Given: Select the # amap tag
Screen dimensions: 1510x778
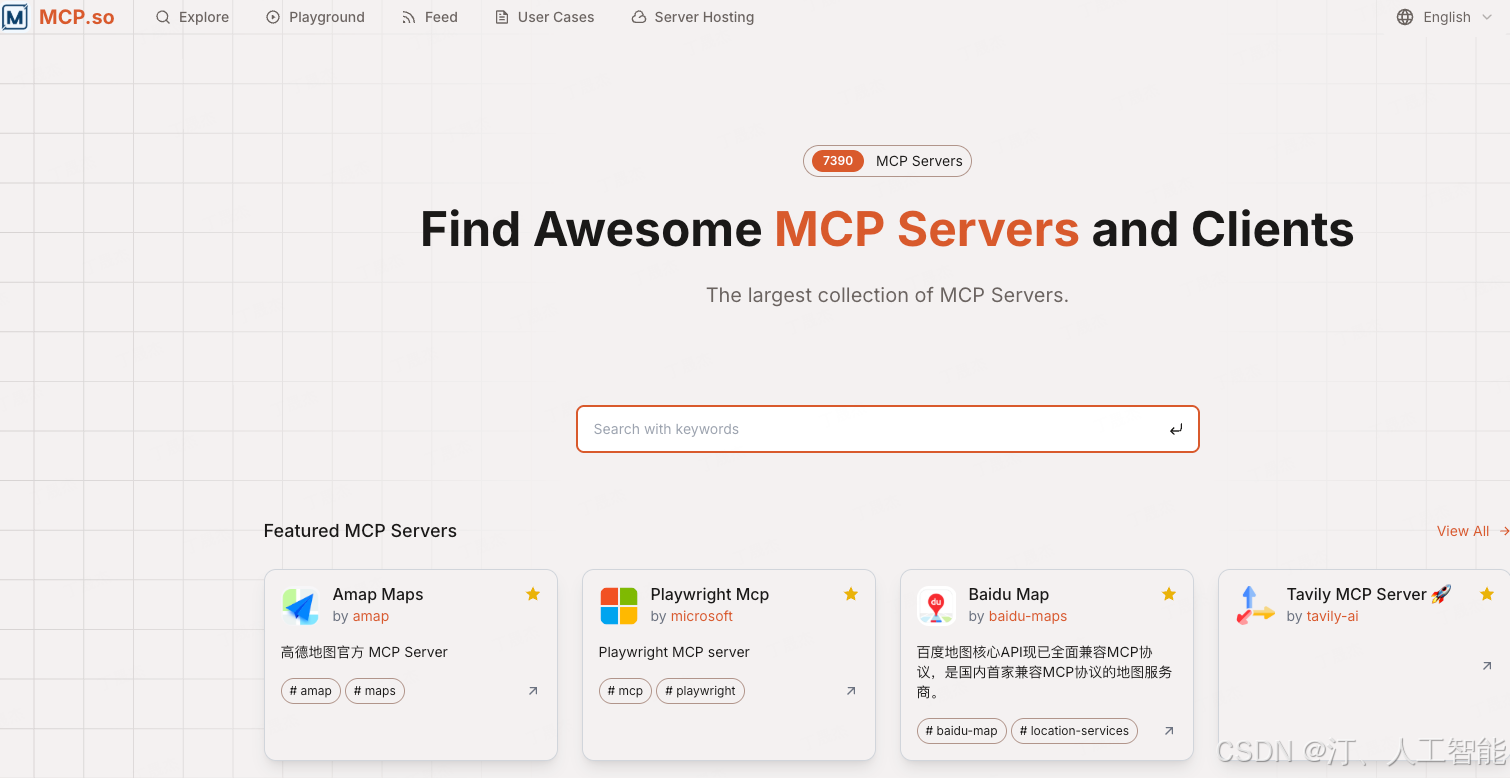Looking at the screenshot, I should pos(310,691).
